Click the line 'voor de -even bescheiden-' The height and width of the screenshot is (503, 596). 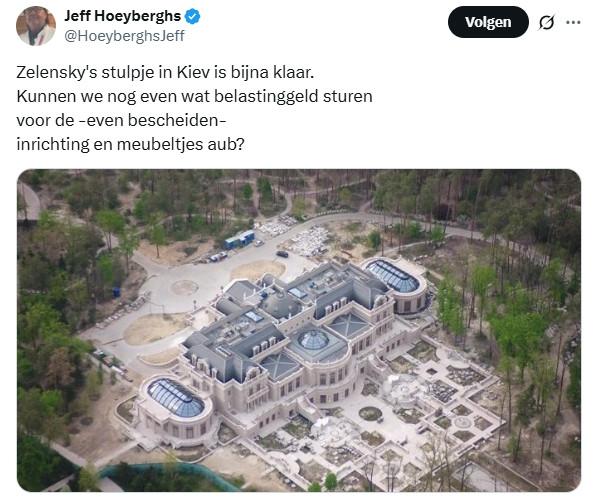121,120
